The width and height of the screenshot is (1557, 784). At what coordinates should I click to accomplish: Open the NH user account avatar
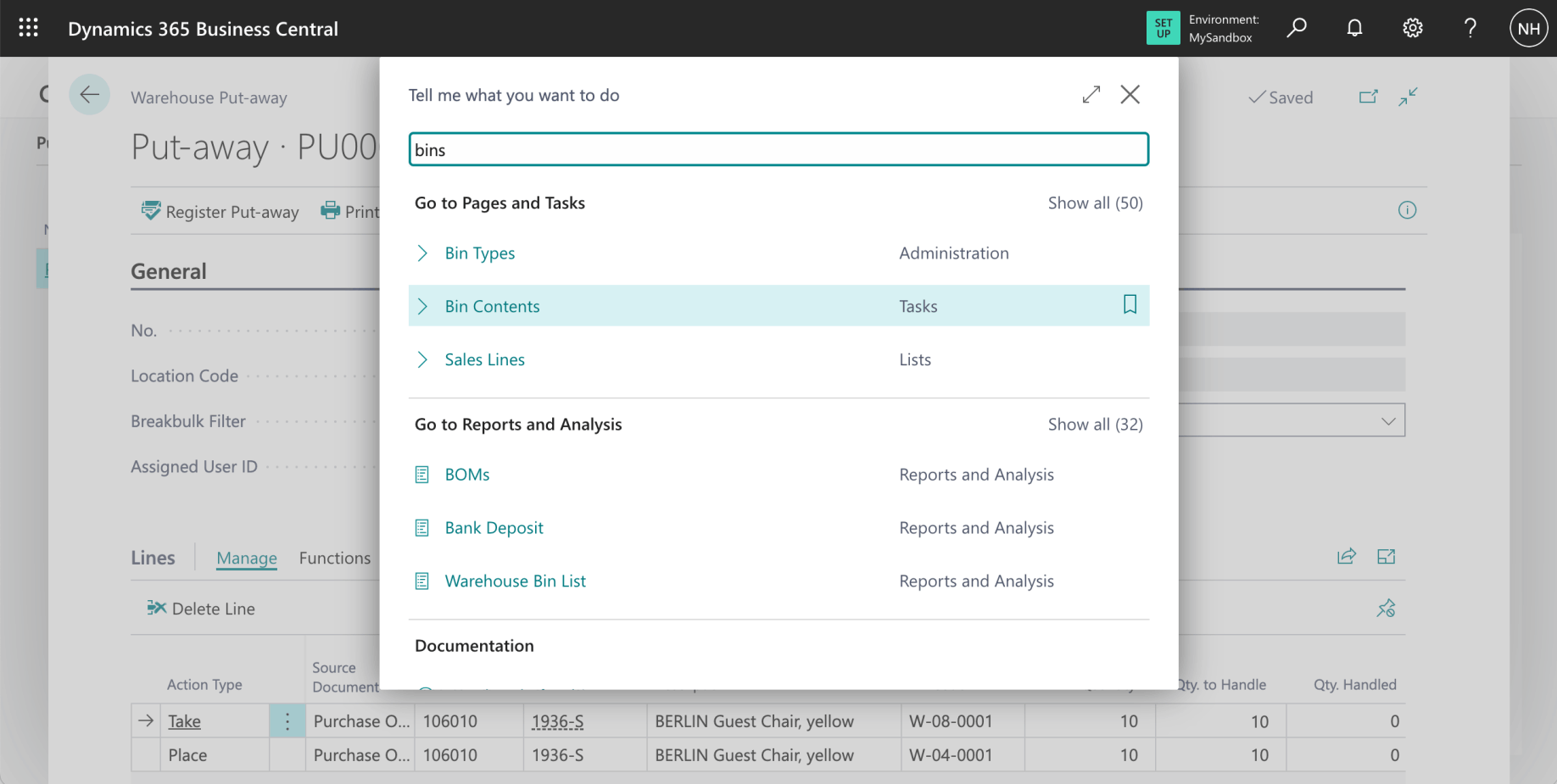(1528, 29)
